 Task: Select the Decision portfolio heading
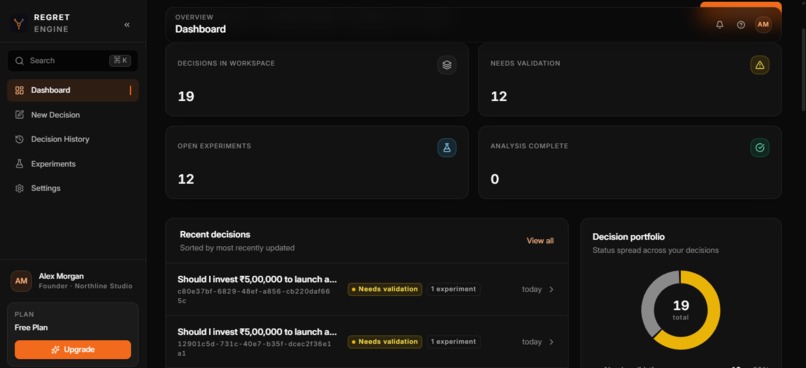[x=628, y=237]
